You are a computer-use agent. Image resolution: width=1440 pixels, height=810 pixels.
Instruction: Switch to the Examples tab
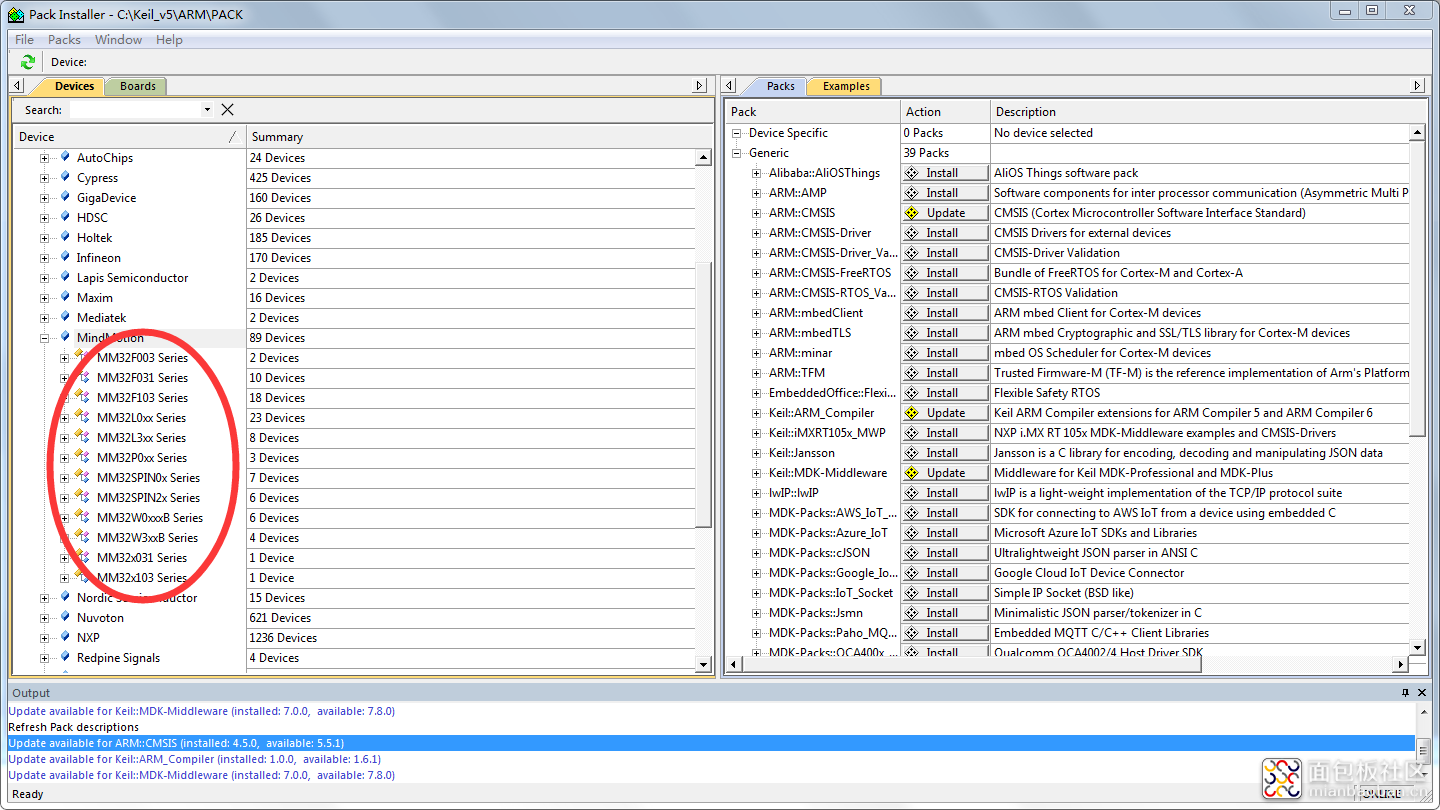pyautogui.click(x=846, y=86)
